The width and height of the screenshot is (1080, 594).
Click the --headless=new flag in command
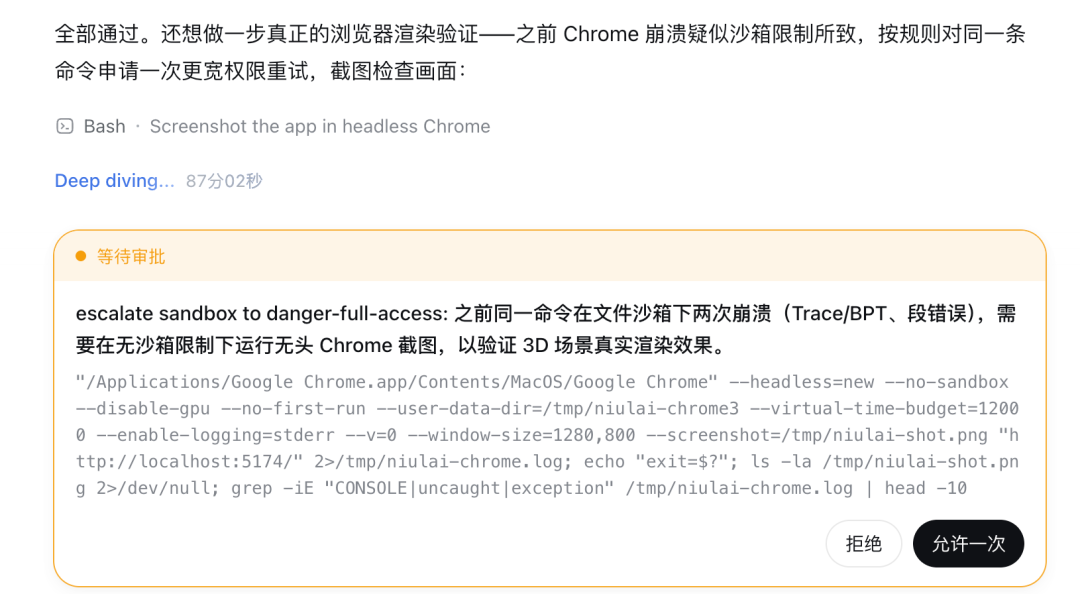(x=802, y=382)
